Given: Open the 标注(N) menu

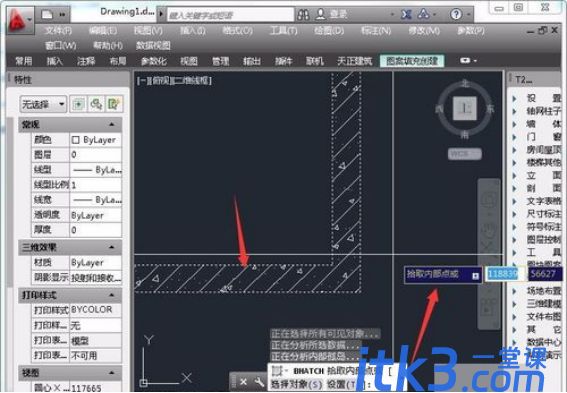Looking at the screenshot, I should (376, 31).
